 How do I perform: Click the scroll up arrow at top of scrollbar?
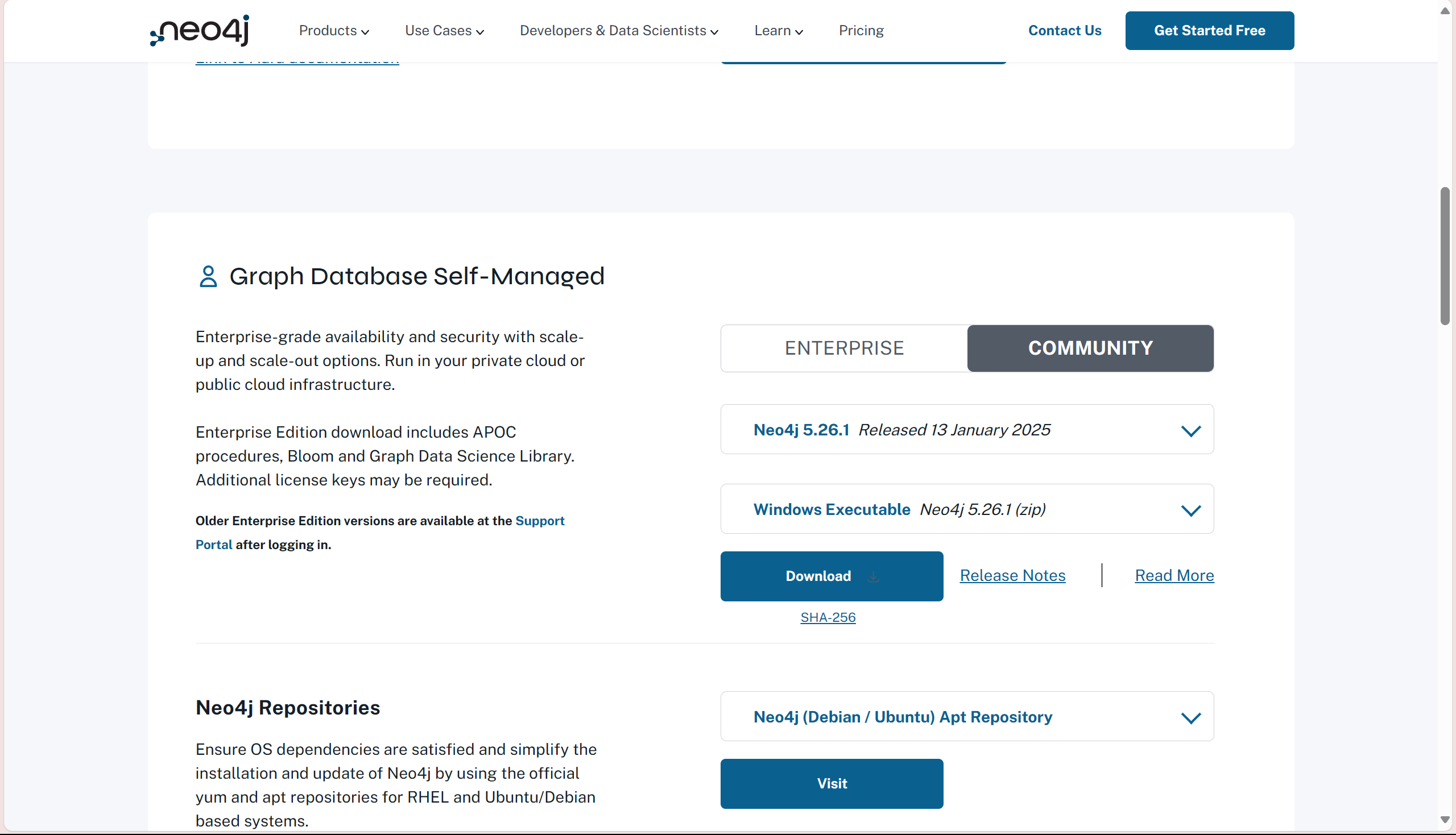tap(1445, 11)
